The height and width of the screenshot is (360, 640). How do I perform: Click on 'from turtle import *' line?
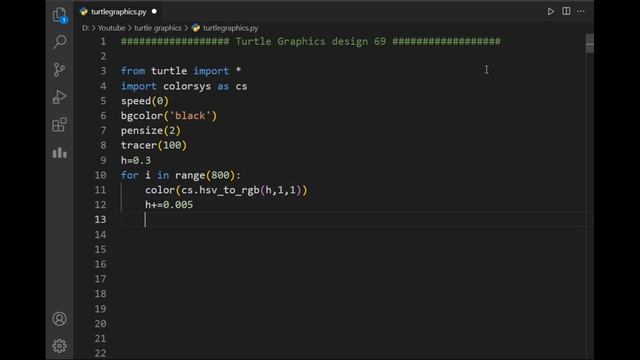coord(181,71)
